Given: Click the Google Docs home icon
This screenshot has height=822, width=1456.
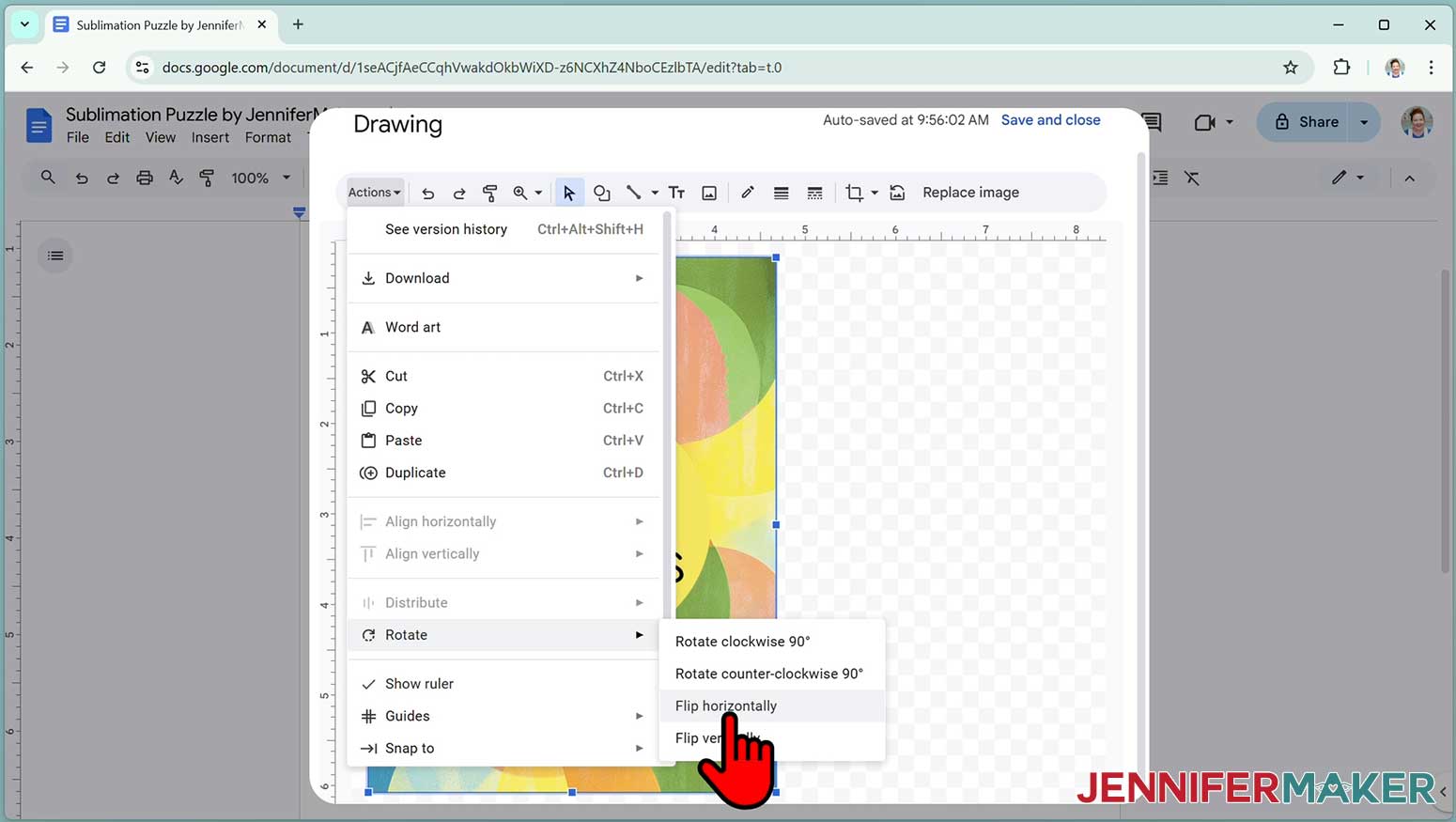Looking at the screenshot, I should (x=39, y=125).
